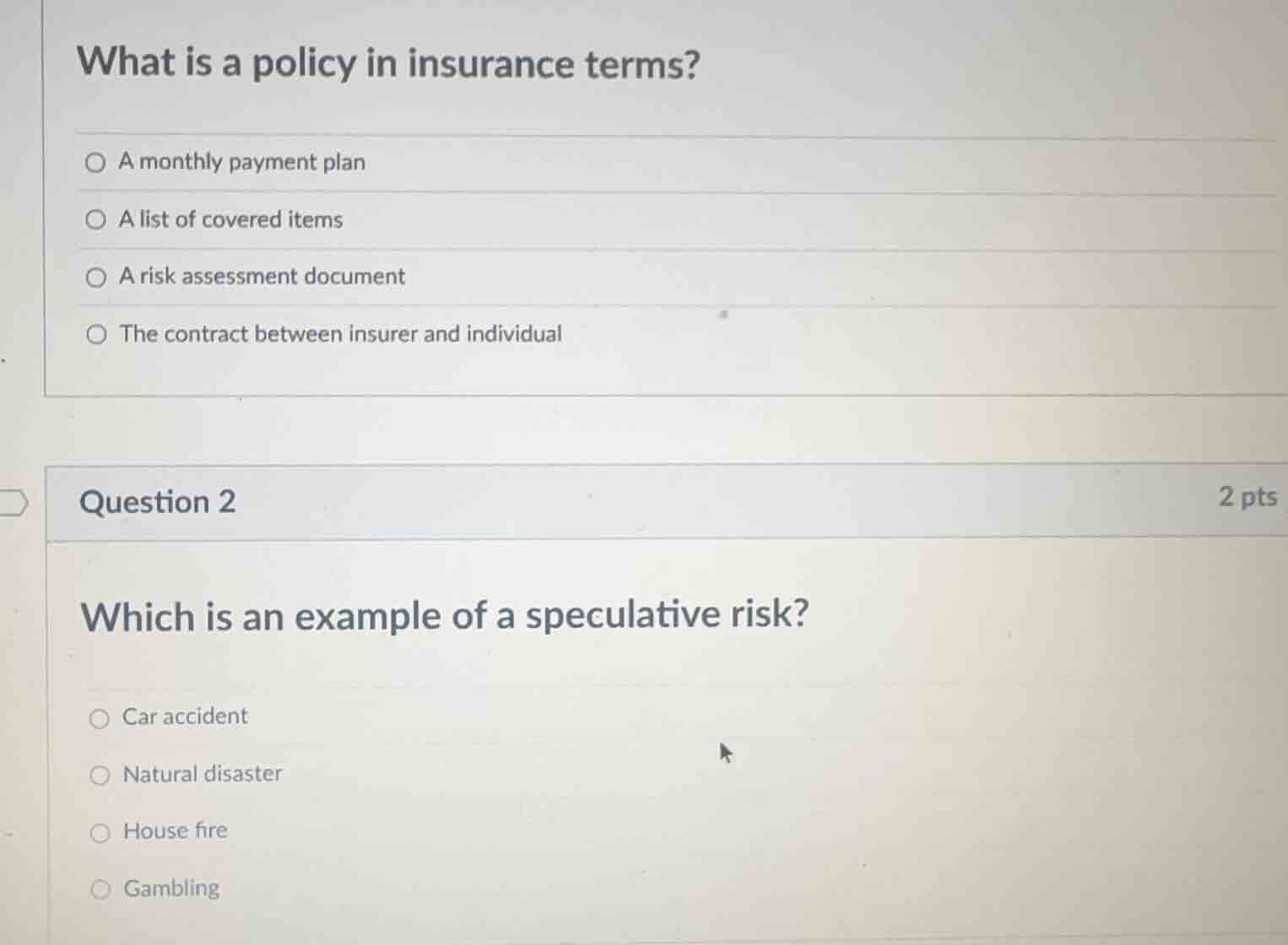
Task: Select the 'House fire' option
Action: point(100,832)
